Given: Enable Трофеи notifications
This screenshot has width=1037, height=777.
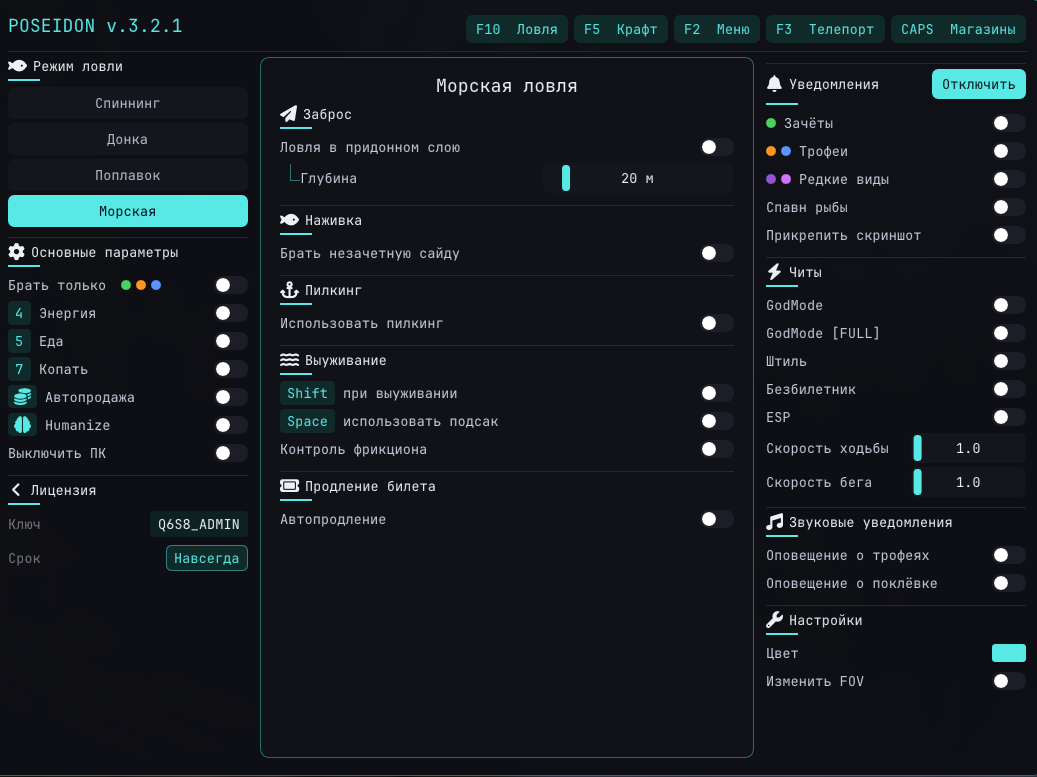Looking at the screenshot, I should [x=1009, y=151].
